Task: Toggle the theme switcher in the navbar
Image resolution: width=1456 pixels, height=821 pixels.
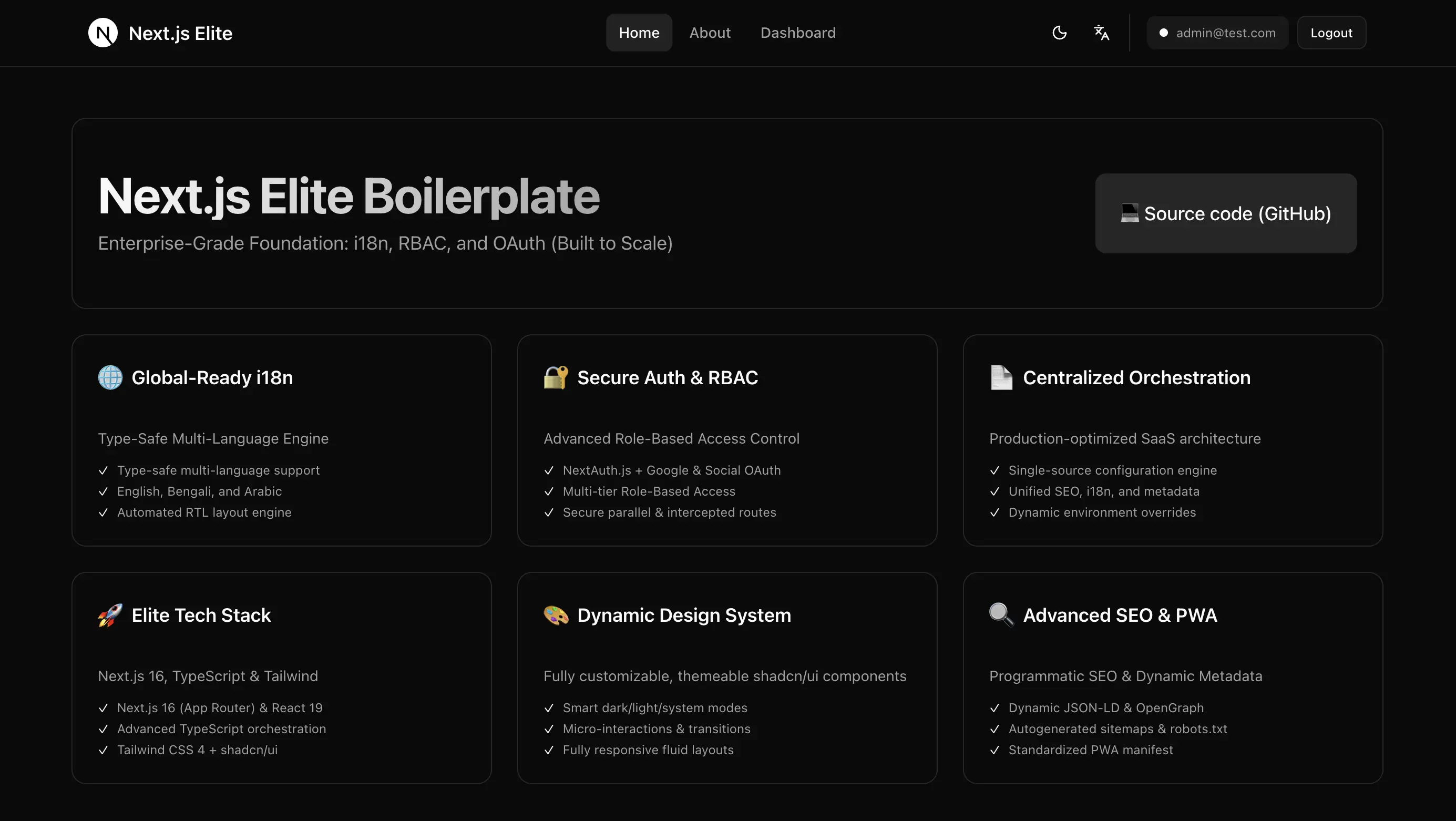Action: click(x=1059, y=32)
